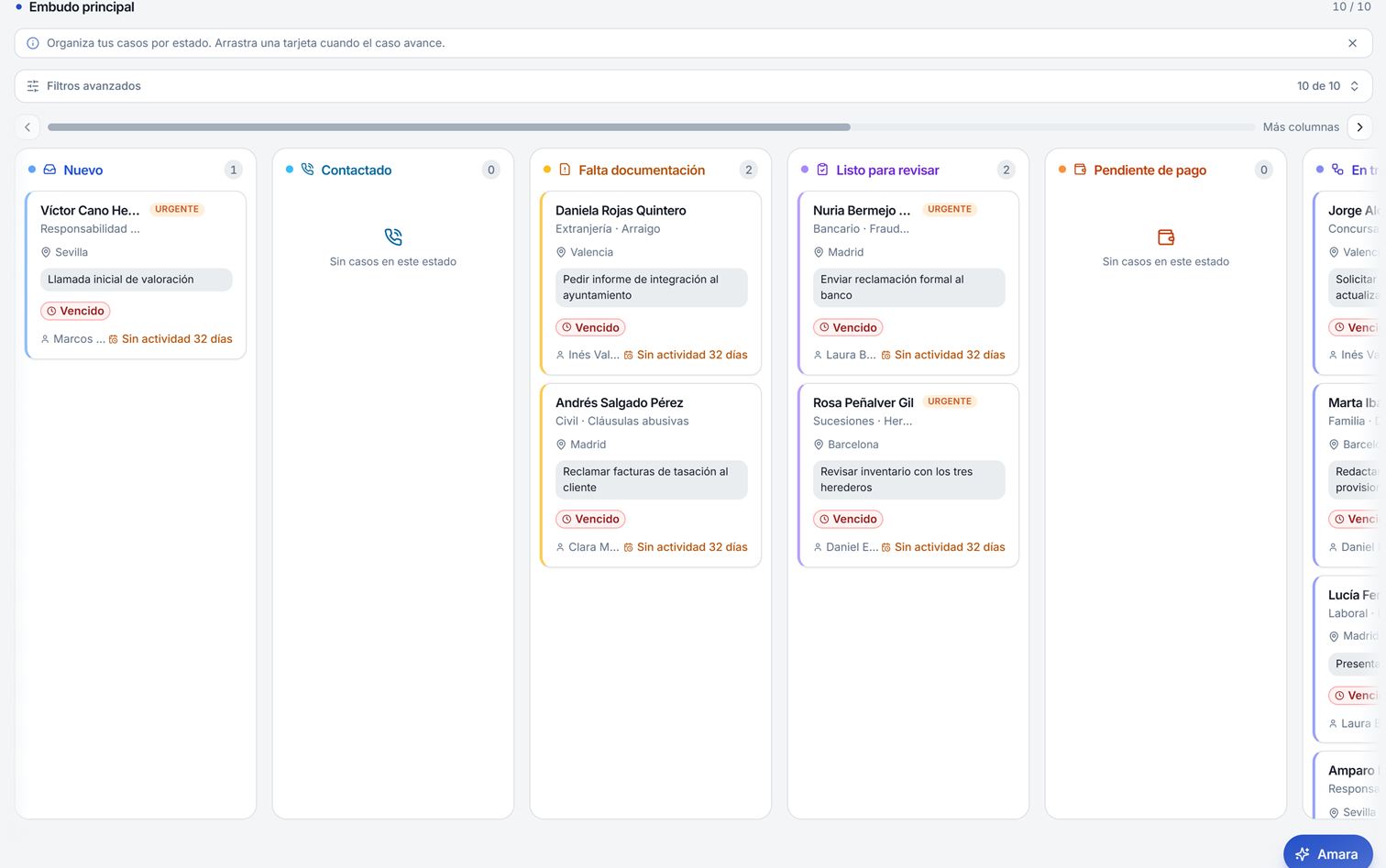Open the Nuevo column heading
The image size is (1386, 868).
(x=83, y=170)
